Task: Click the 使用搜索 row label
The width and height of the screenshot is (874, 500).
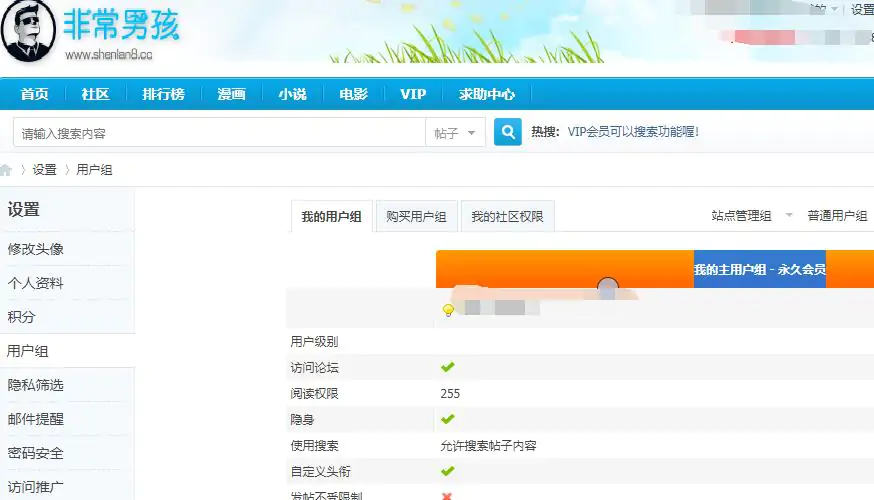Action: (314, 445)
